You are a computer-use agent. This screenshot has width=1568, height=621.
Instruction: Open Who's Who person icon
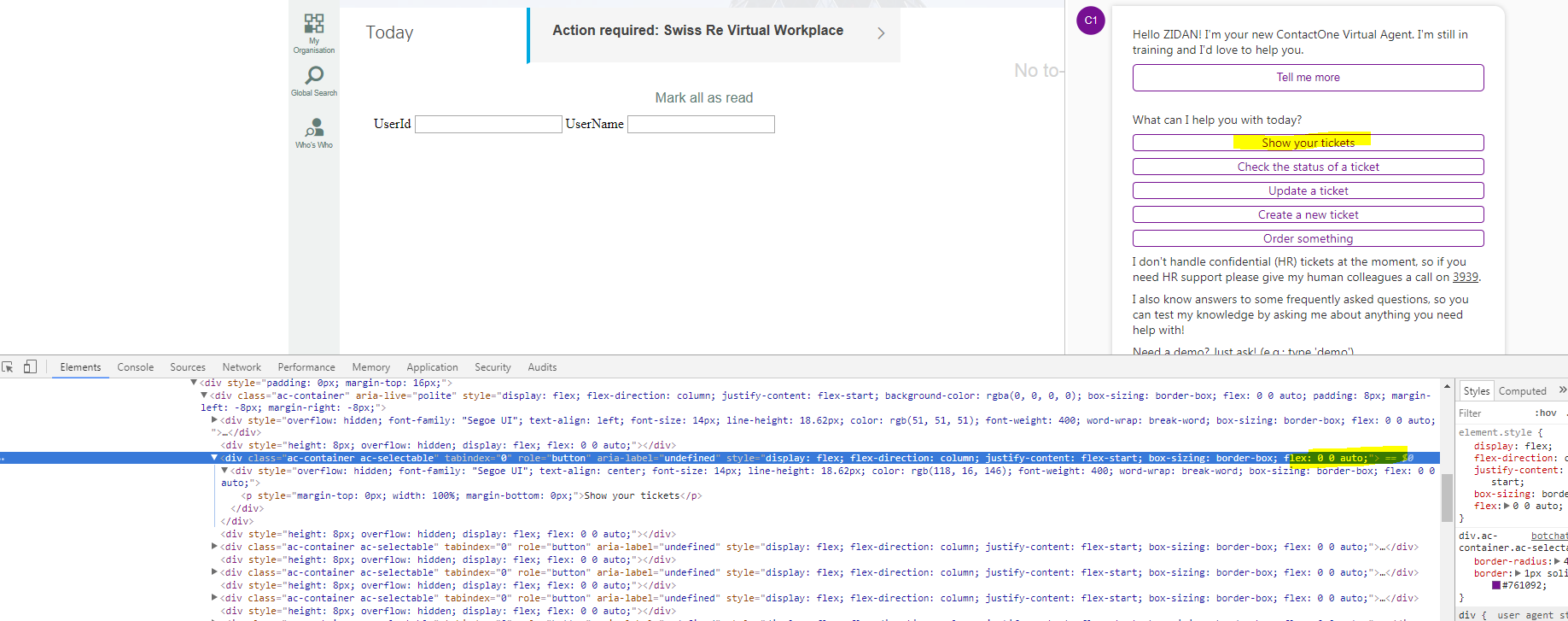(x=314, y=128)
